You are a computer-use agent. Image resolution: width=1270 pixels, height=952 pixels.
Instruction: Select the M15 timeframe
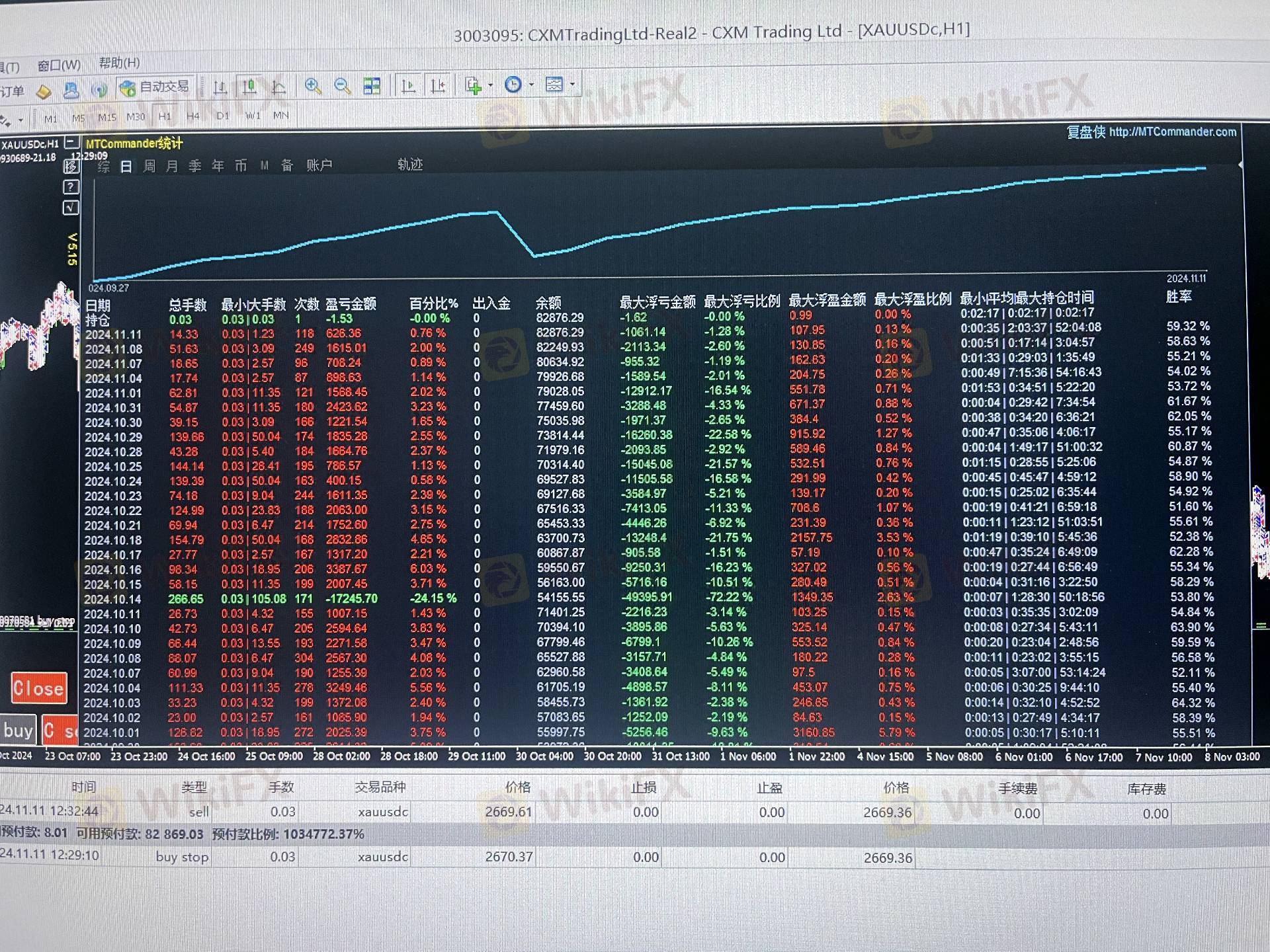(x=107, y=117)
